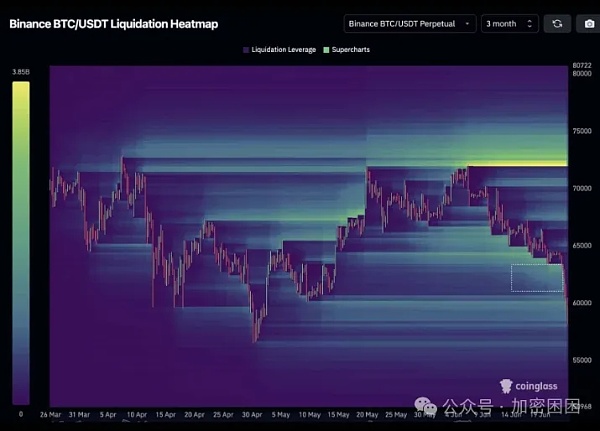This screenshot has height=431, width=600.
Task: Click the 15 May date label
Action: click(x=338, y=415)
